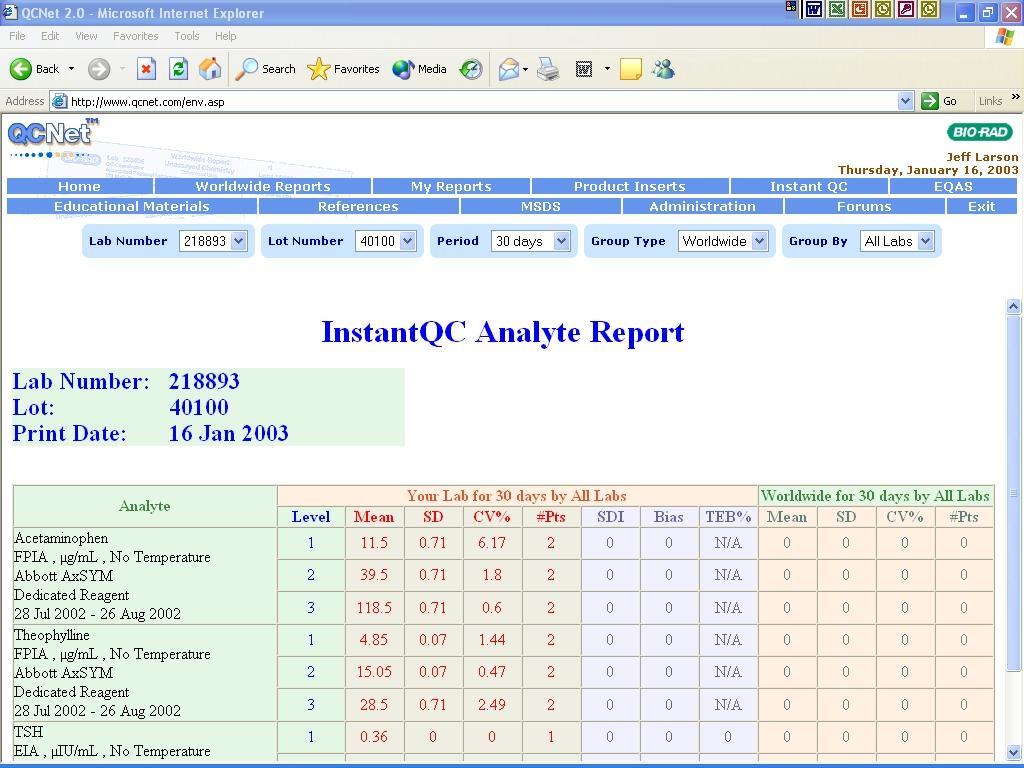Stop page loading with the Stop icon
The image size is (1024, 768).
(146, 69)
